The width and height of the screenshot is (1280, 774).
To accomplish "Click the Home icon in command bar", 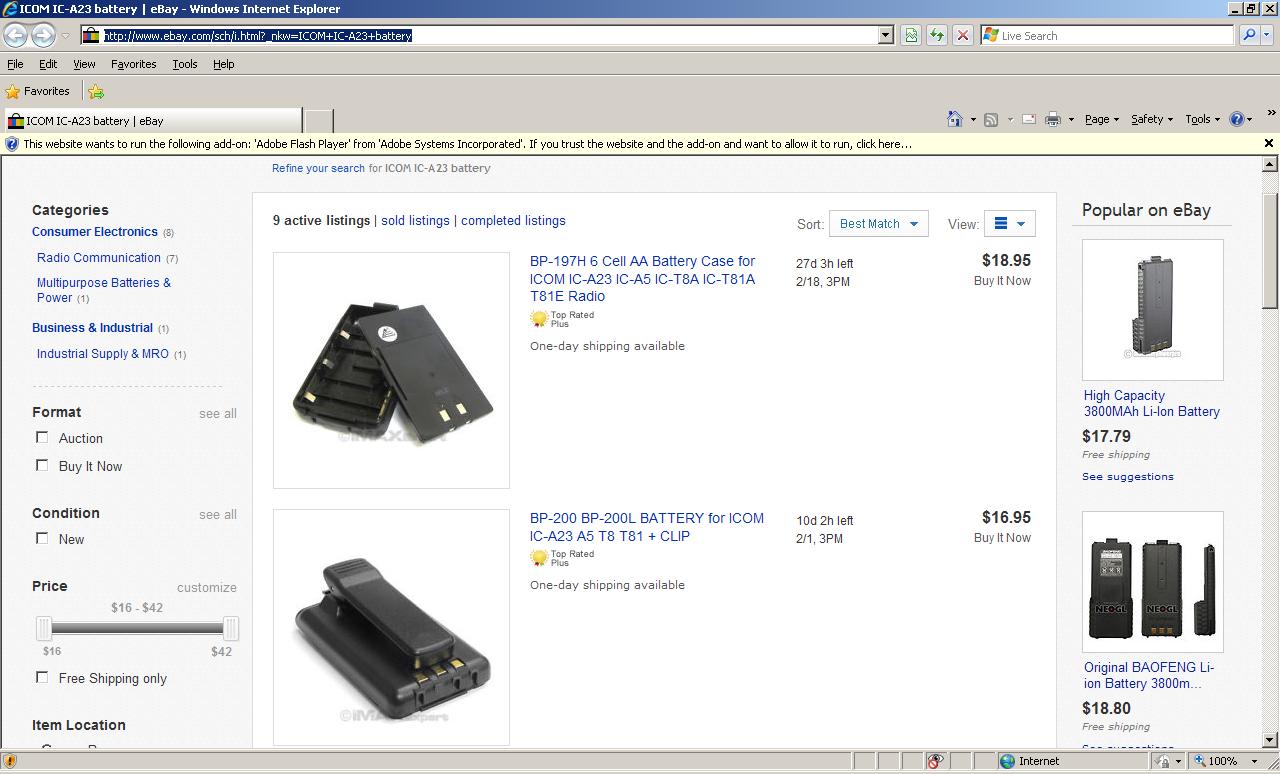I will pyautogui.click(x=955, y=119).
